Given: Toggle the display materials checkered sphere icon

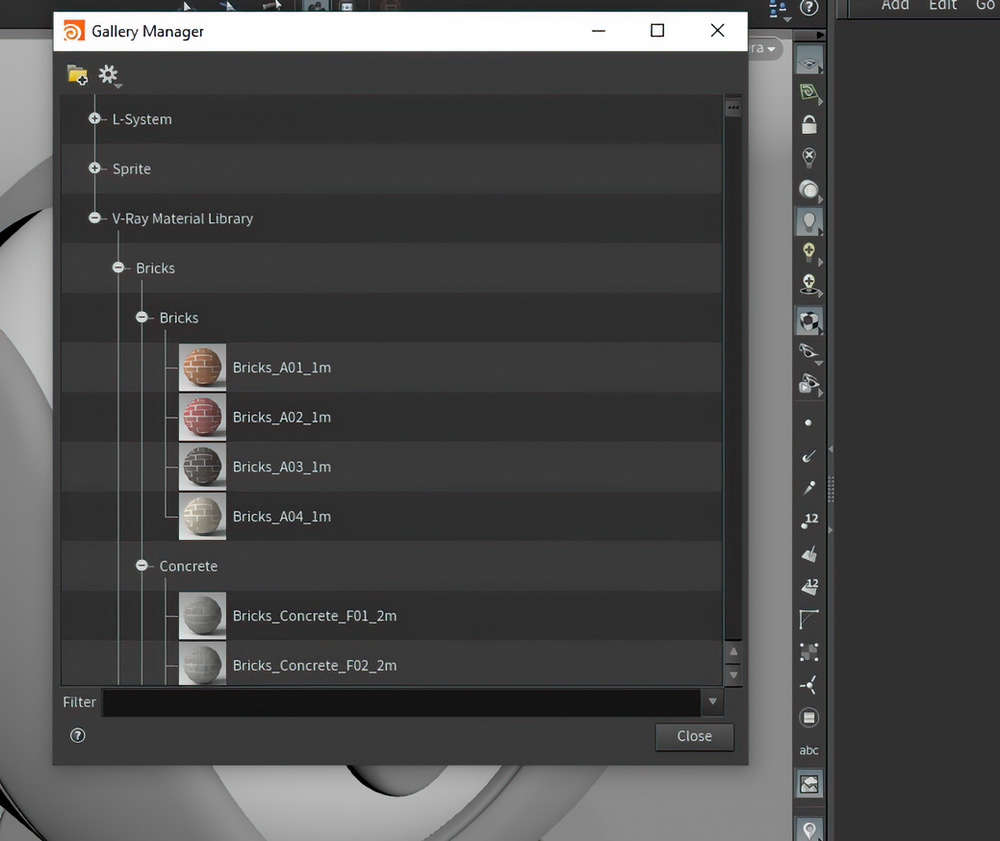Looking at the screenshot, I should tap(809, 321).
